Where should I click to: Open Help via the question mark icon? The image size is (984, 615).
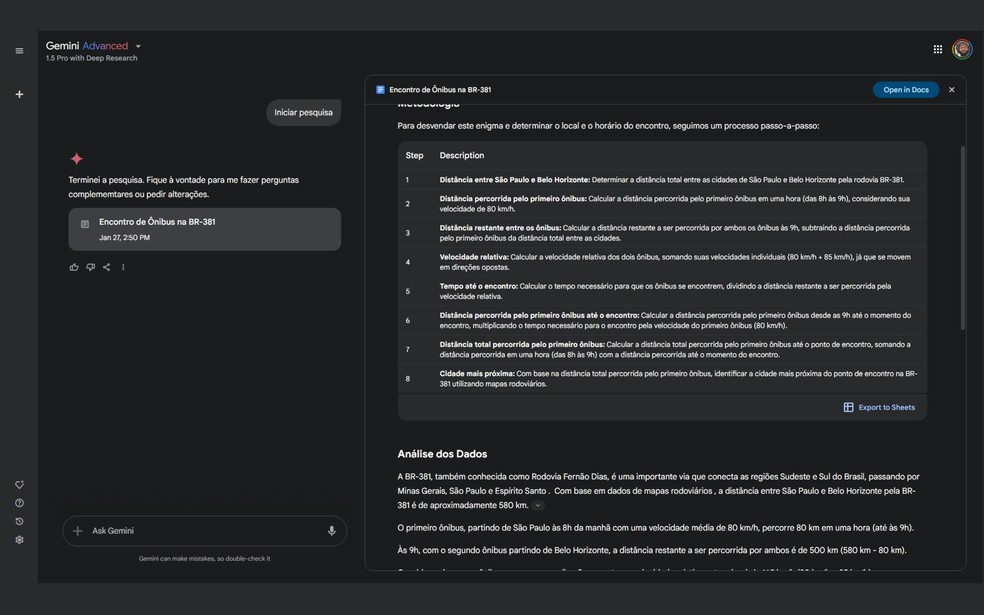coord(18,502)
